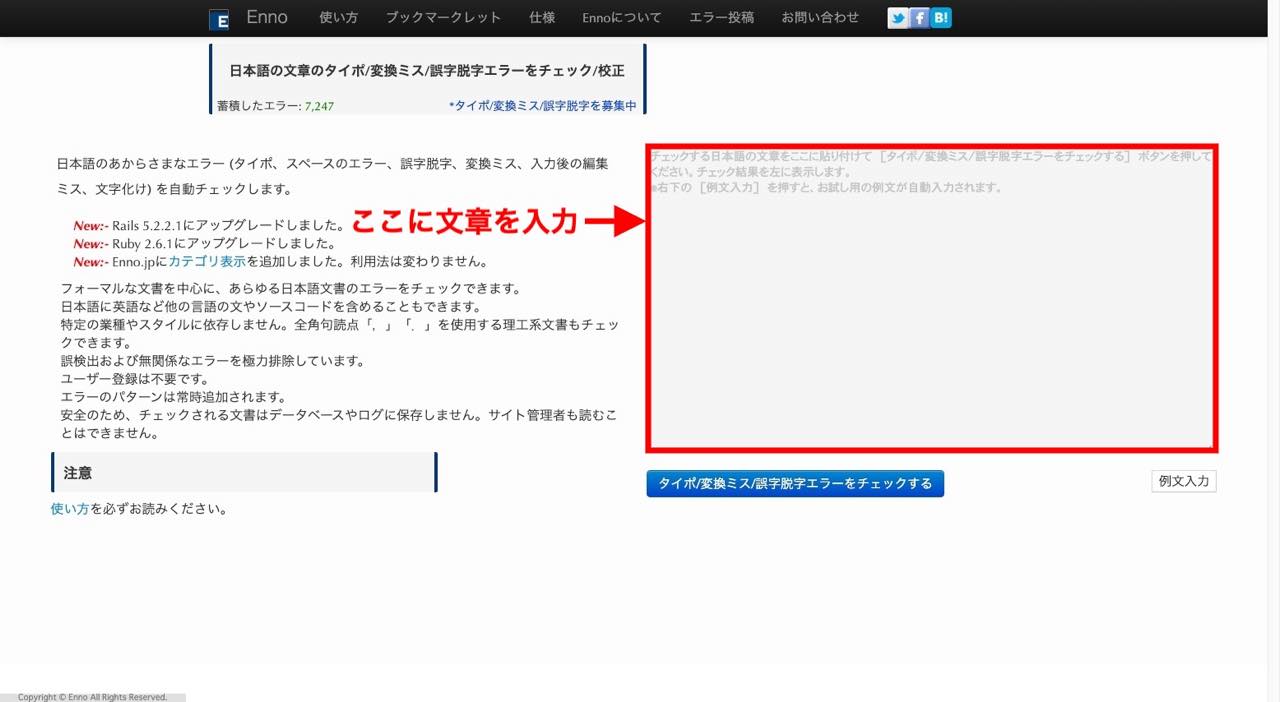This screenshot has height=702, width=1280.
Task: Click the 例文入力 button
Action: (1184, 481)
